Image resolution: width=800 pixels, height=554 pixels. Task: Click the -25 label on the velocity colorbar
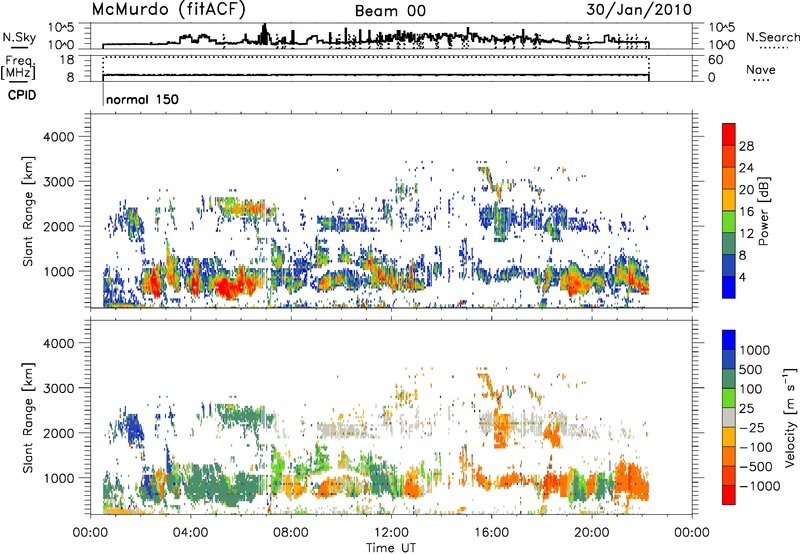[x=752, y=427]
